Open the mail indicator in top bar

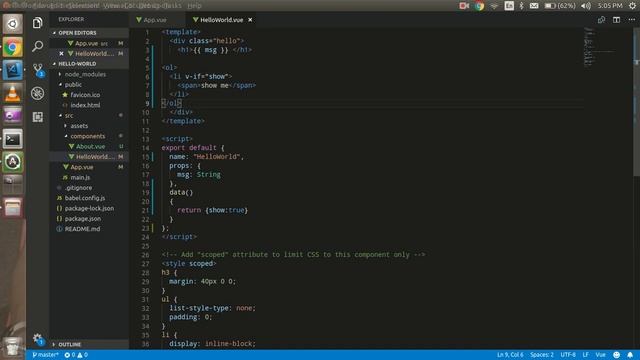[x=534, y=6]
